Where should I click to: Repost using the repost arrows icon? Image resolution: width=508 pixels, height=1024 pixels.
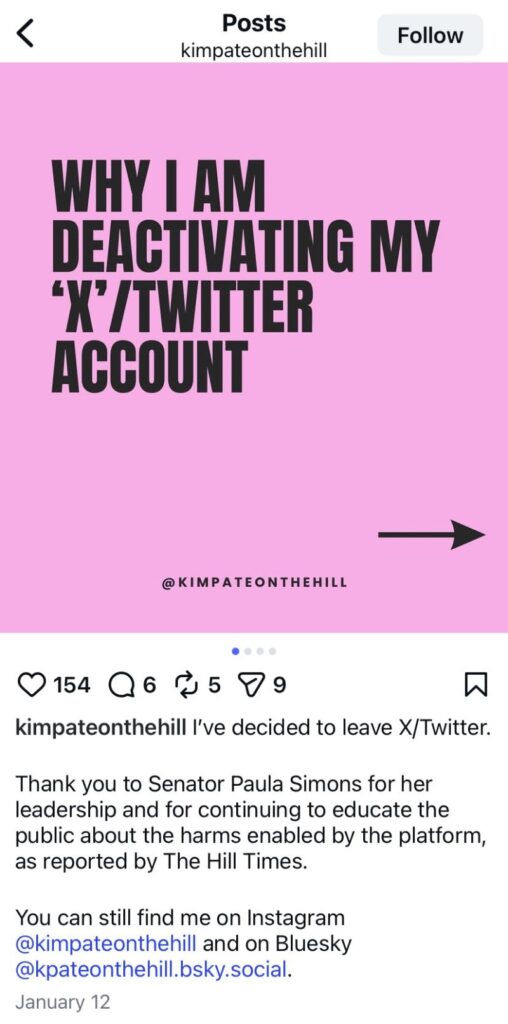(187, 685)
